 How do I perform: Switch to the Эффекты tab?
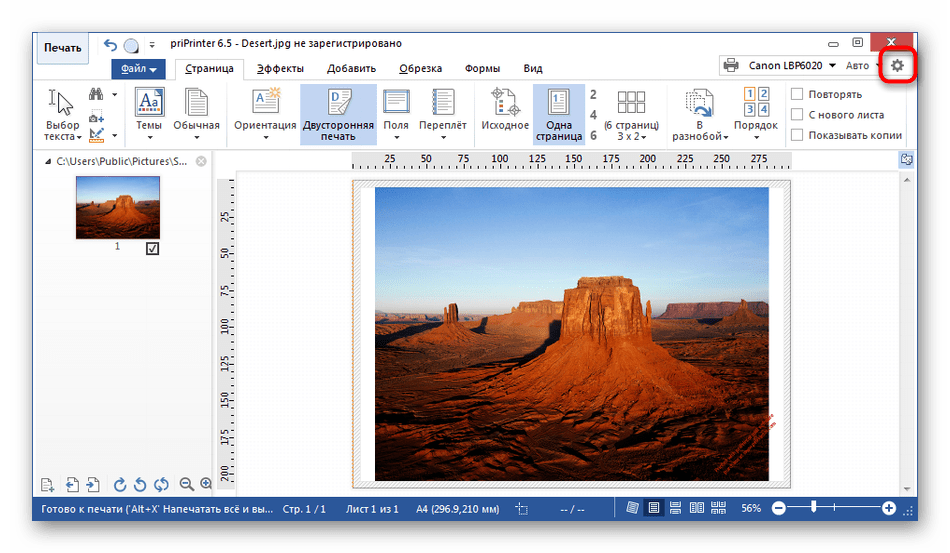click(x=280, y=69)
